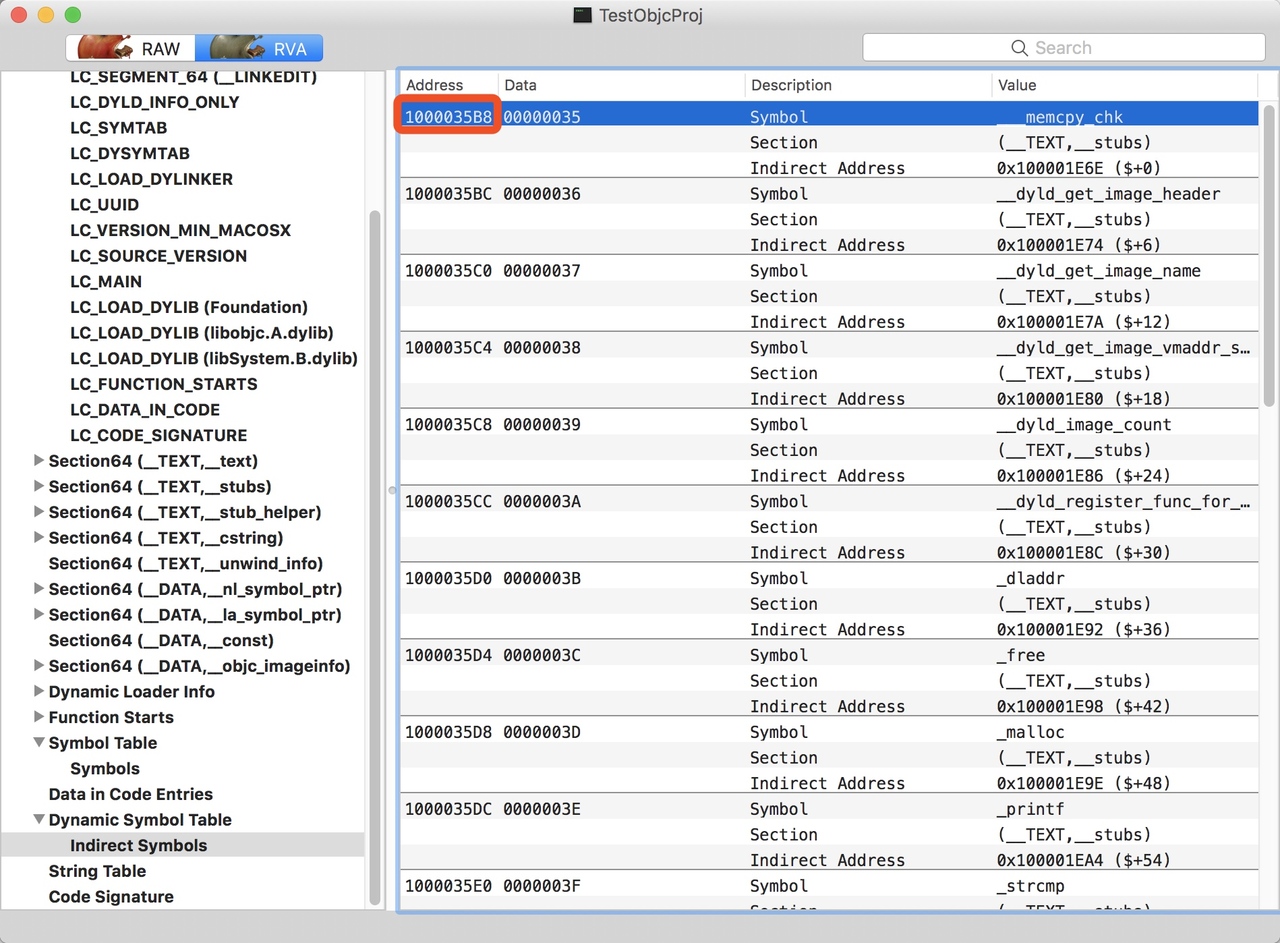
Task: Select LC_VERSION_MIN_MACOSX entry
Action: pos(180,230)
